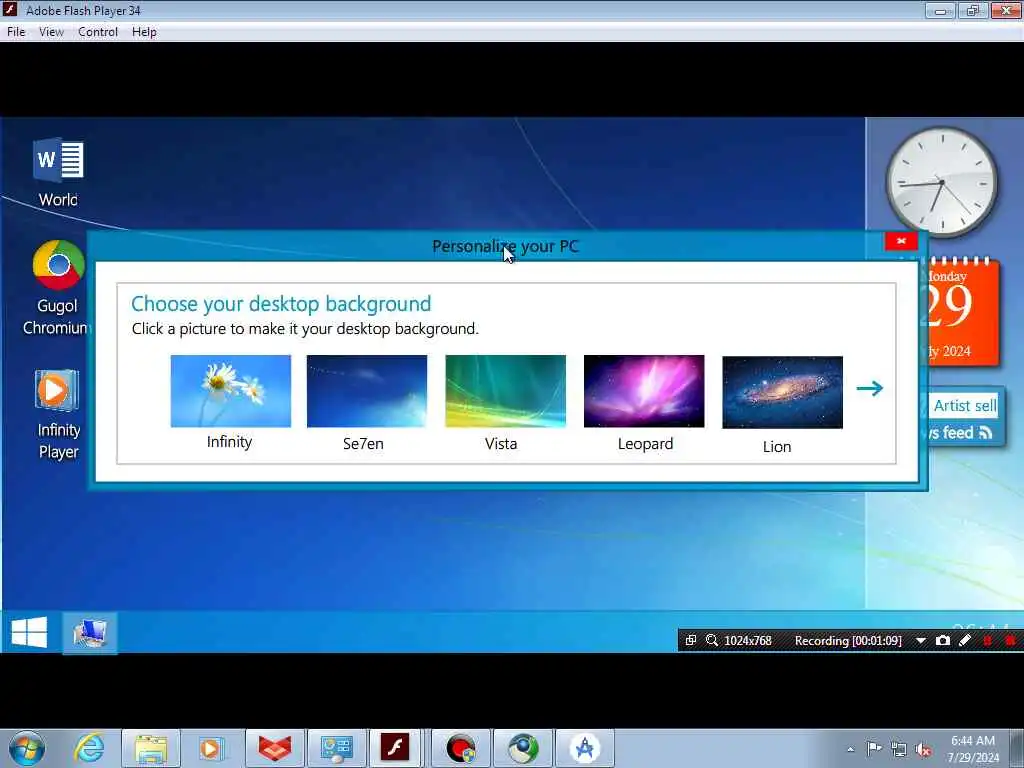
Task: Click the computer icon on inner taskbar
Action: [90, 632]
